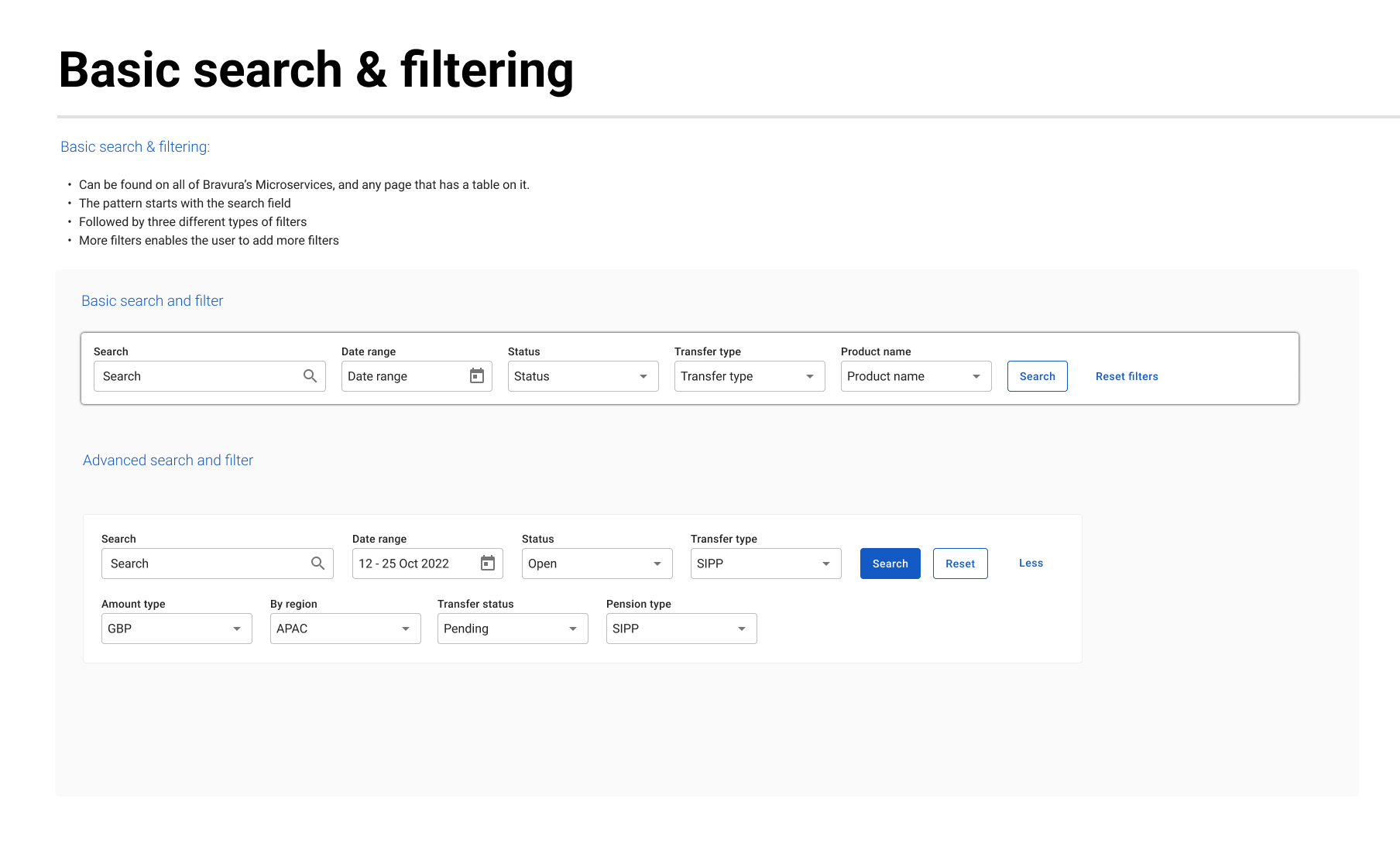
Task: Open the Status dropdown showing Open
Action: [597, 564]
